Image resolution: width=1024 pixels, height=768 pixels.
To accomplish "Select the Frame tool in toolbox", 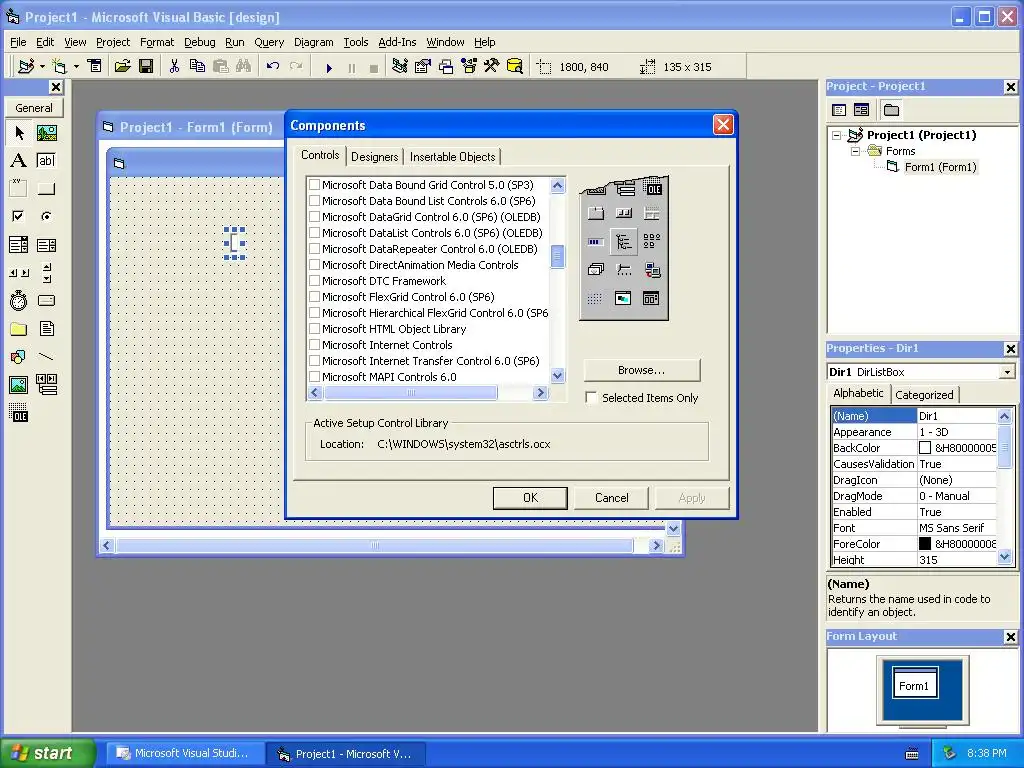I will tap(19, 189).
